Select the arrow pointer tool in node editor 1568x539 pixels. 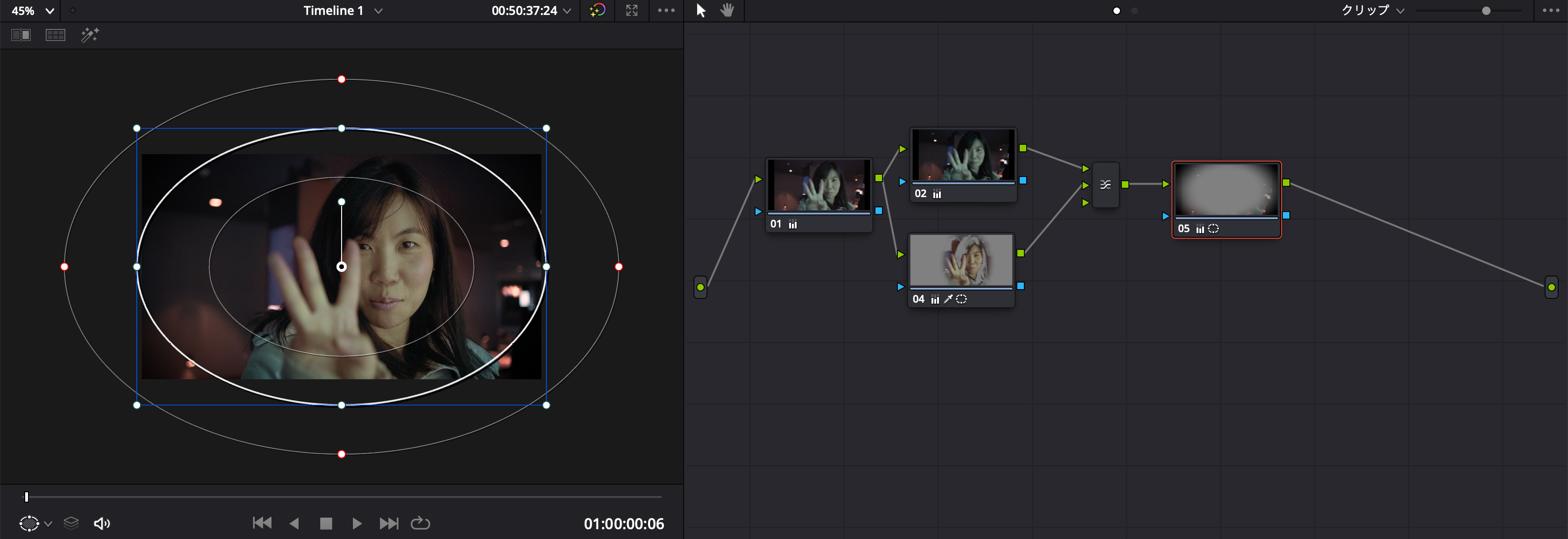[700, 10]
